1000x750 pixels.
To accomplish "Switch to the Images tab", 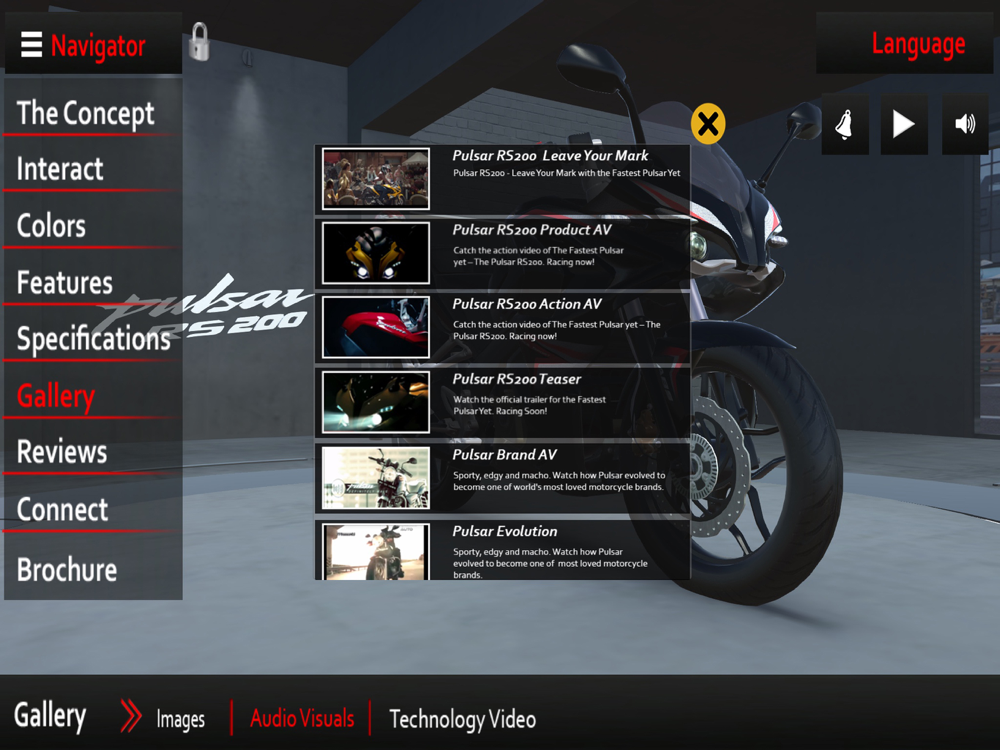I will coord(180,719).
